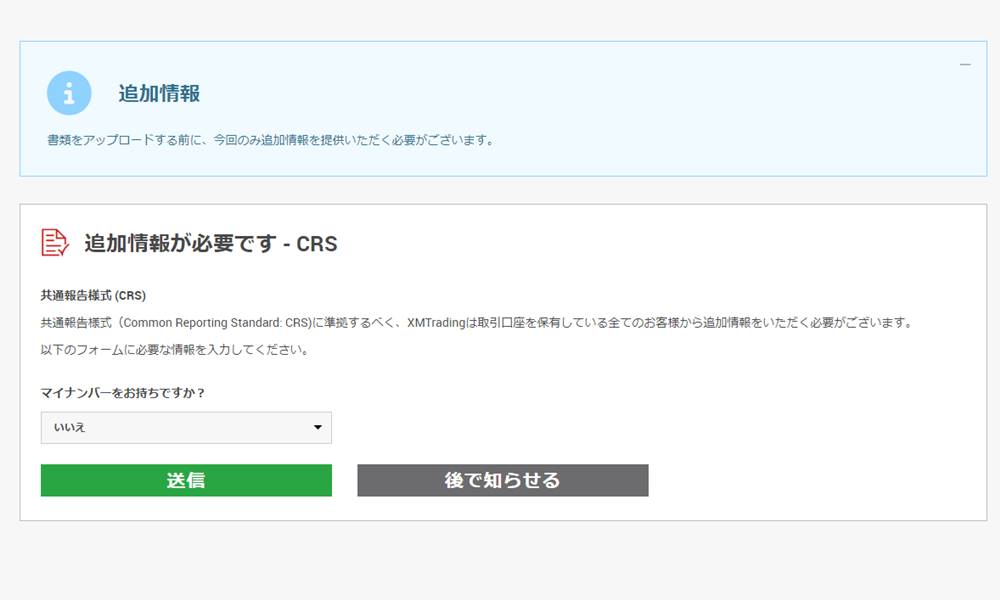This screenshot has height=600, width=1000.
Task: Click the 共通報告様式 (CRS) section label
Action: pyautogui.click(x=92, y=295)
